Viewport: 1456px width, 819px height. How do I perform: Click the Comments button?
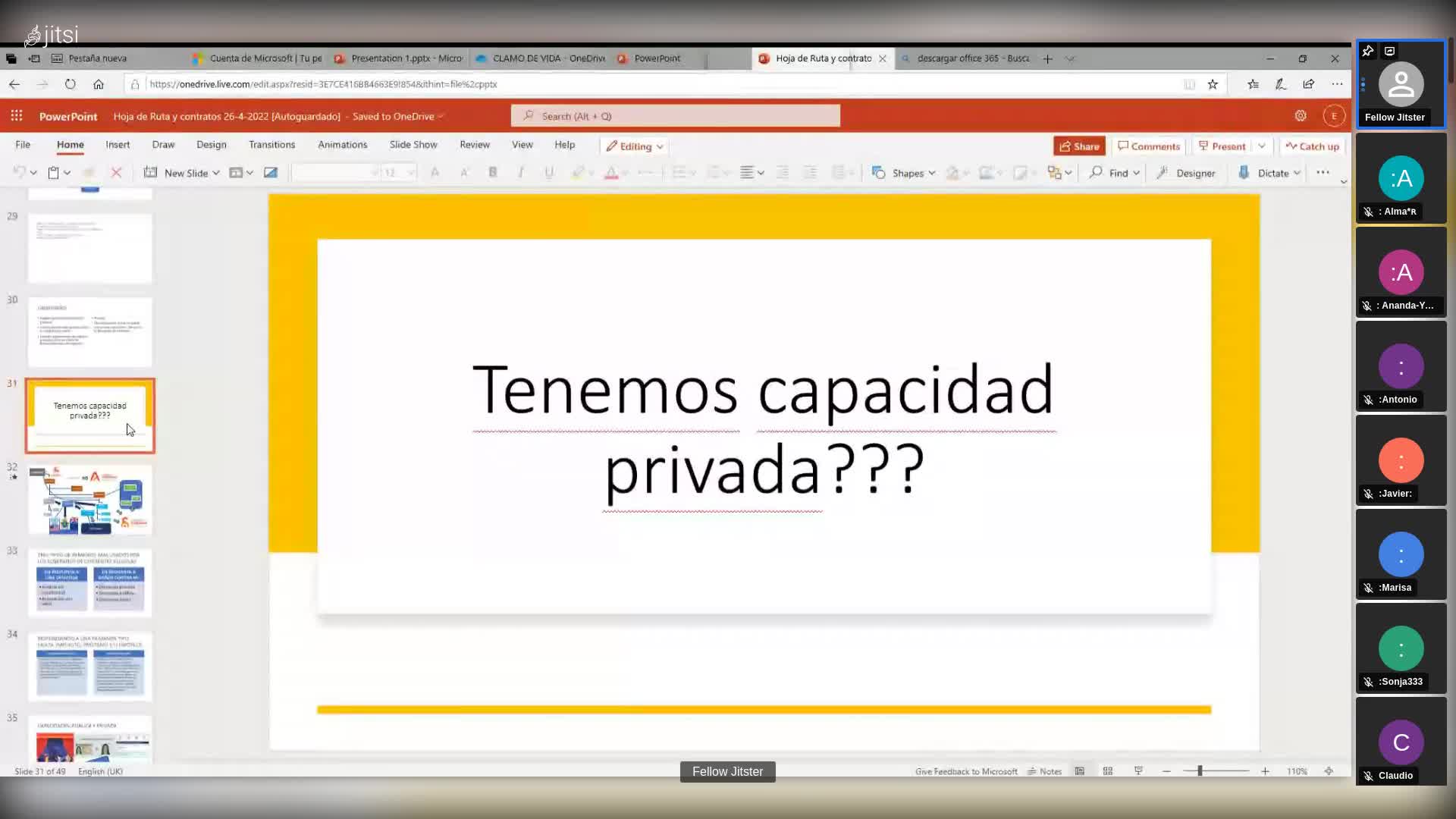[x=1149, y=145]
